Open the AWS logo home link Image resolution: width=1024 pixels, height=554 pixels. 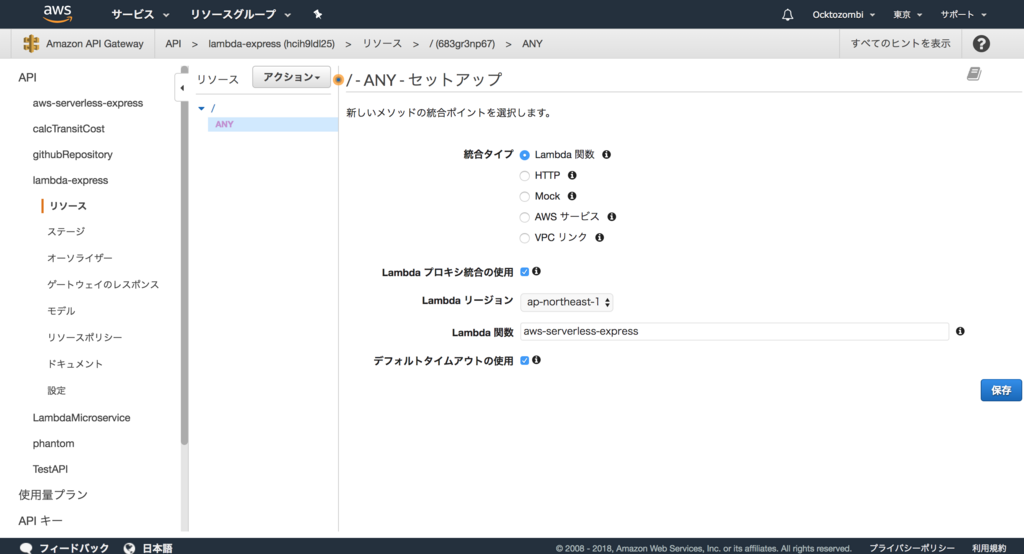tap(57, 14)
